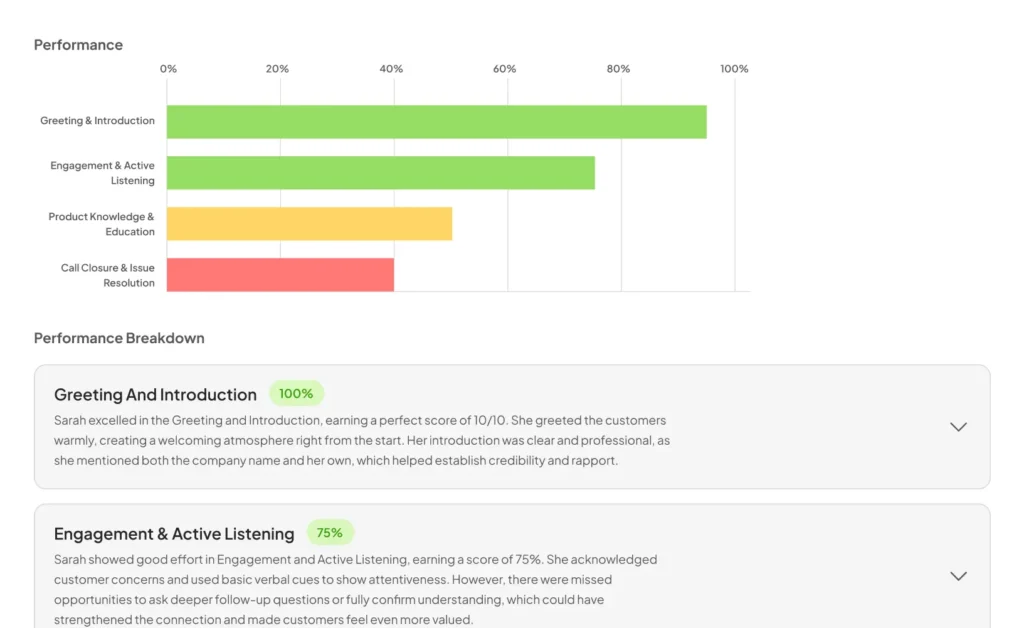1024x628 pixels.
Task: Click the 100% axis tick label
Action: (734, 69)
